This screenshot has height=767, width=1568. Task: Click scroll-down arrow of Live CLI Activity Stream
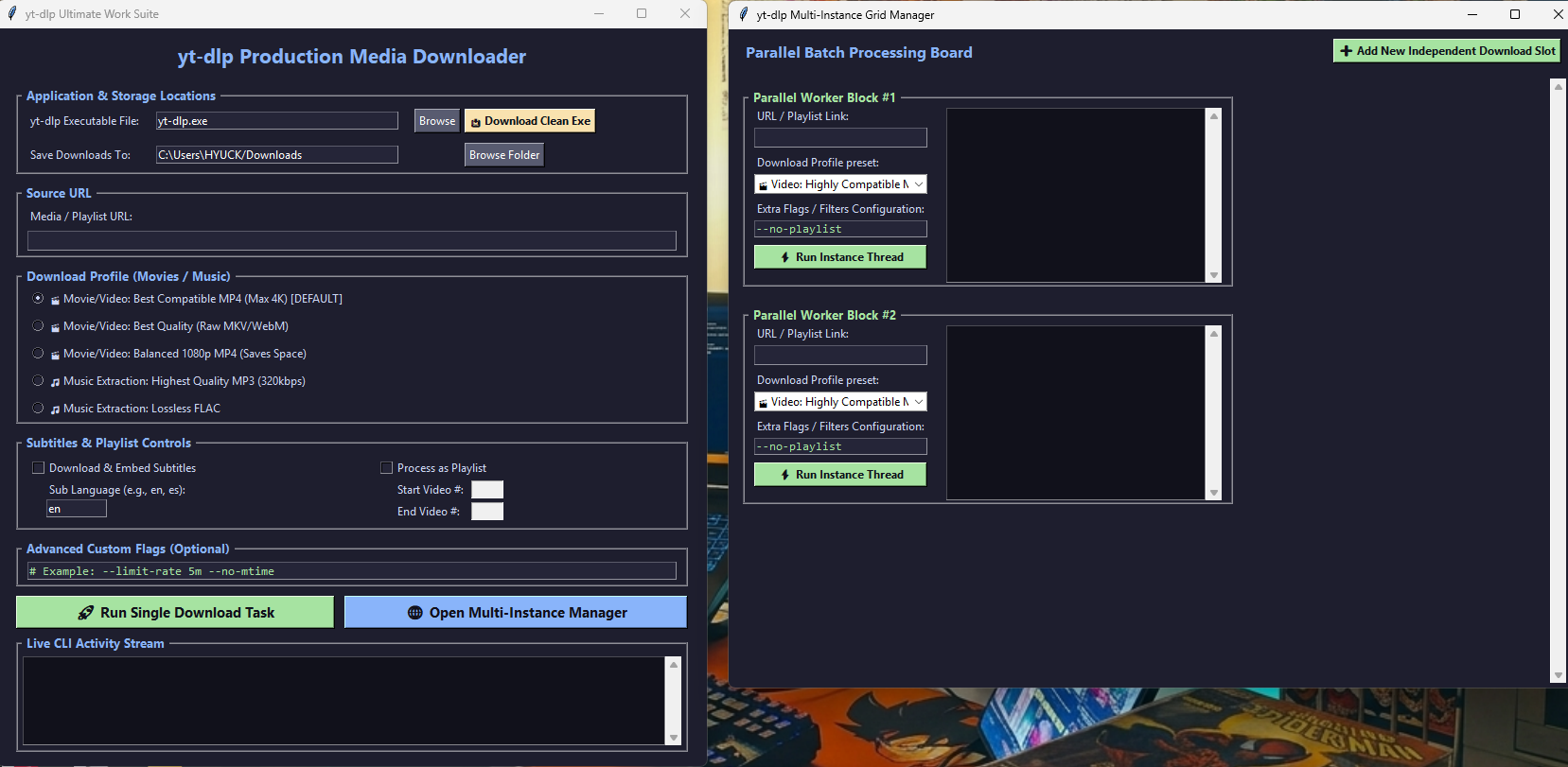coord(674,738)
